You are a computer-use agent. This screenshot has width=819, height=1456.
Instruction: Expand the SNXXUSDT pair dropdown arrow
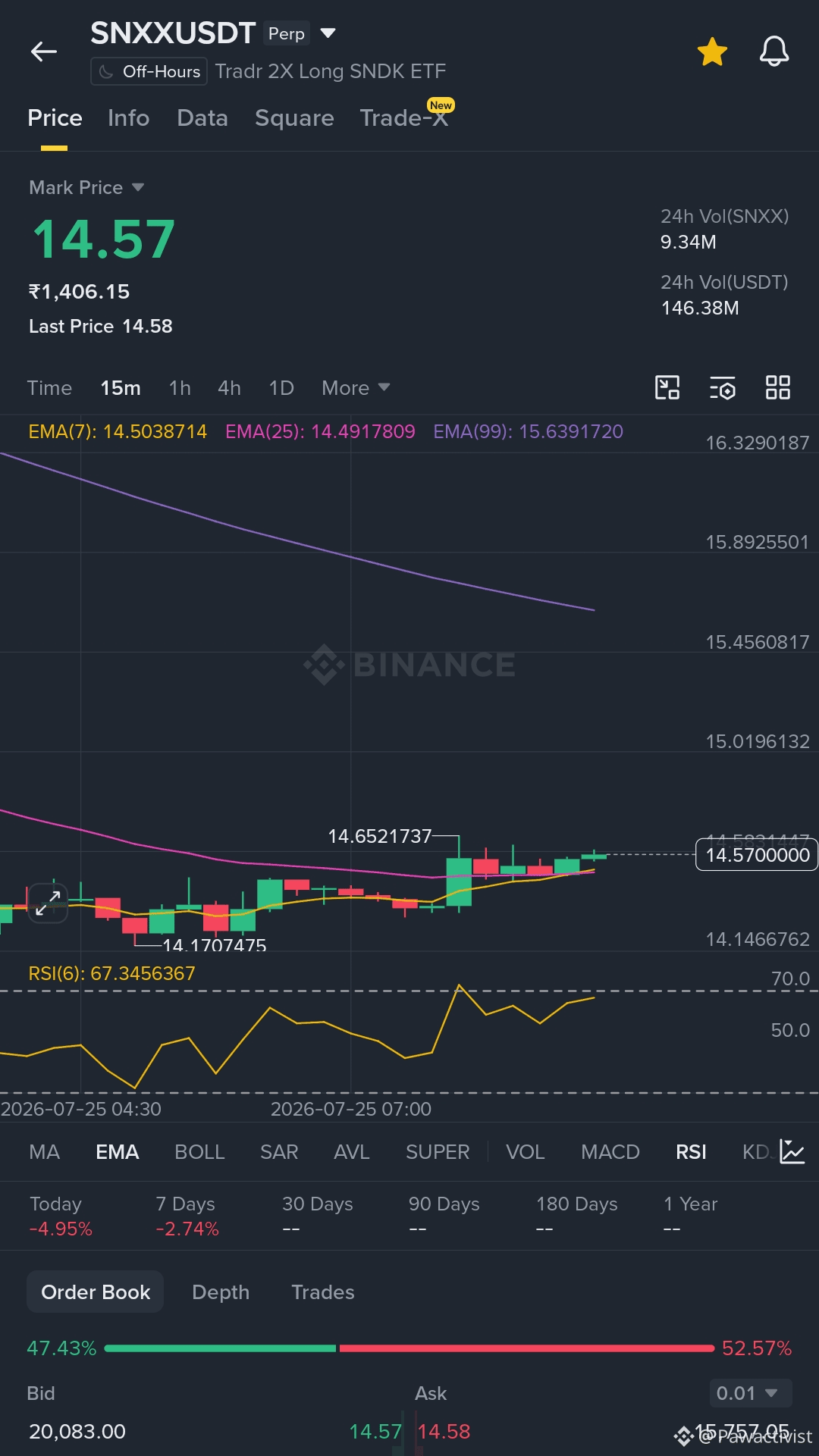(x=328, y=33)
